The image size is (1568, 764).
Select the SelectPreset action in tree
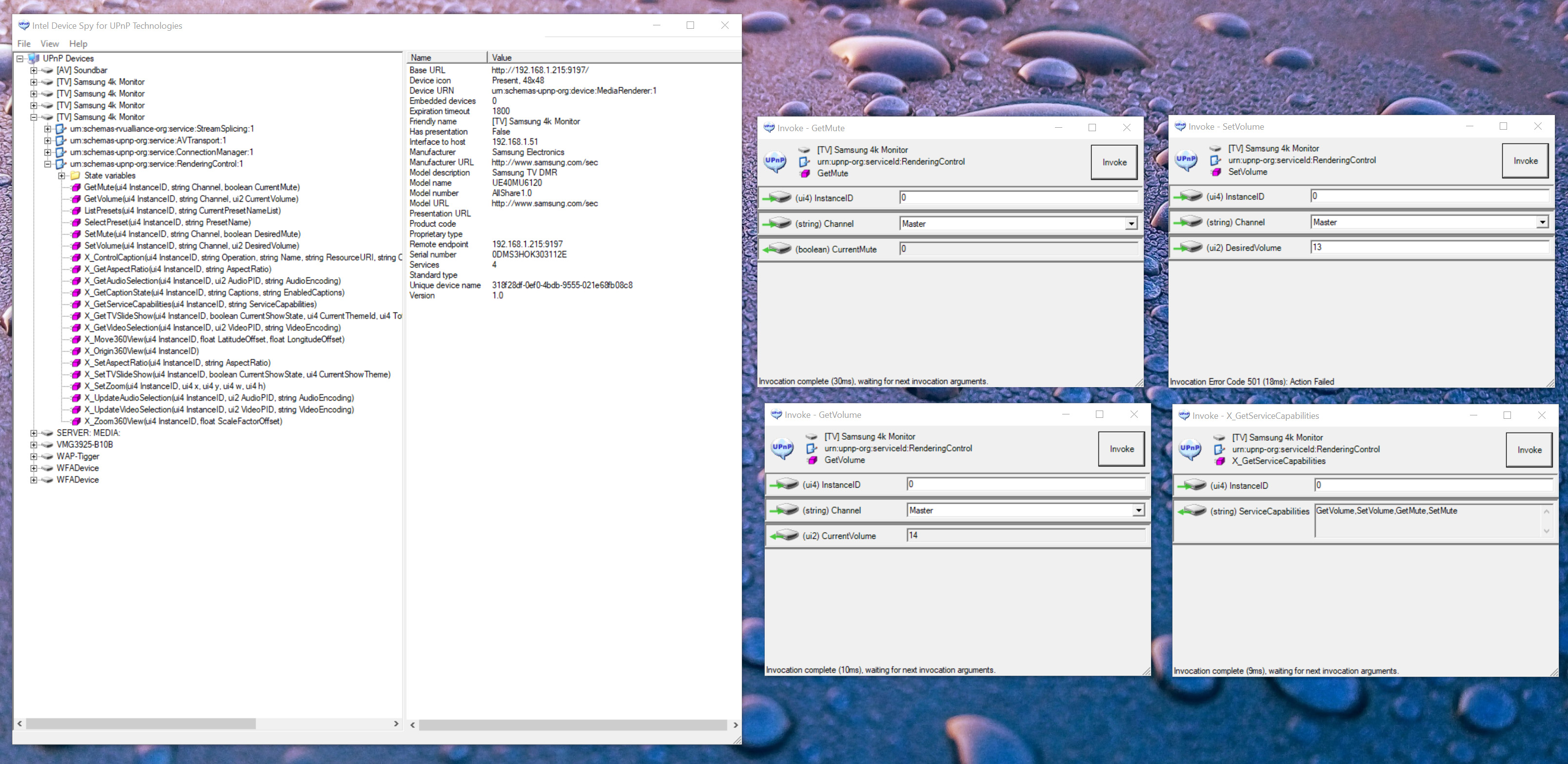(x=167, y=223)
